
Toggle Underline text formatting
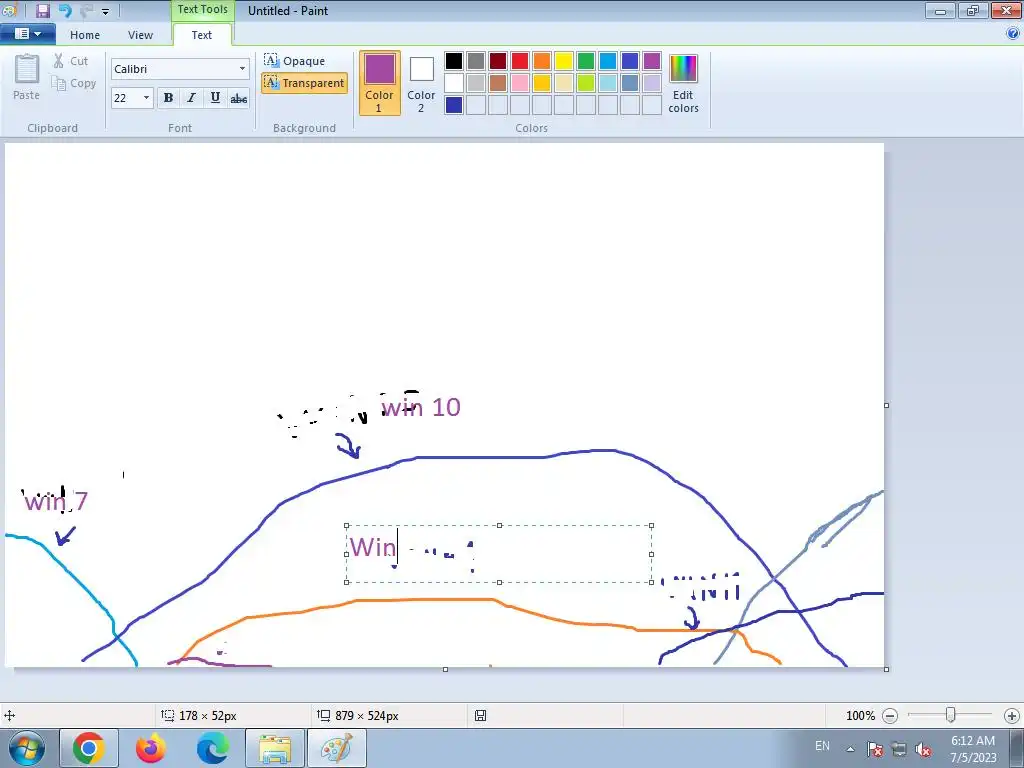point(215,98)
